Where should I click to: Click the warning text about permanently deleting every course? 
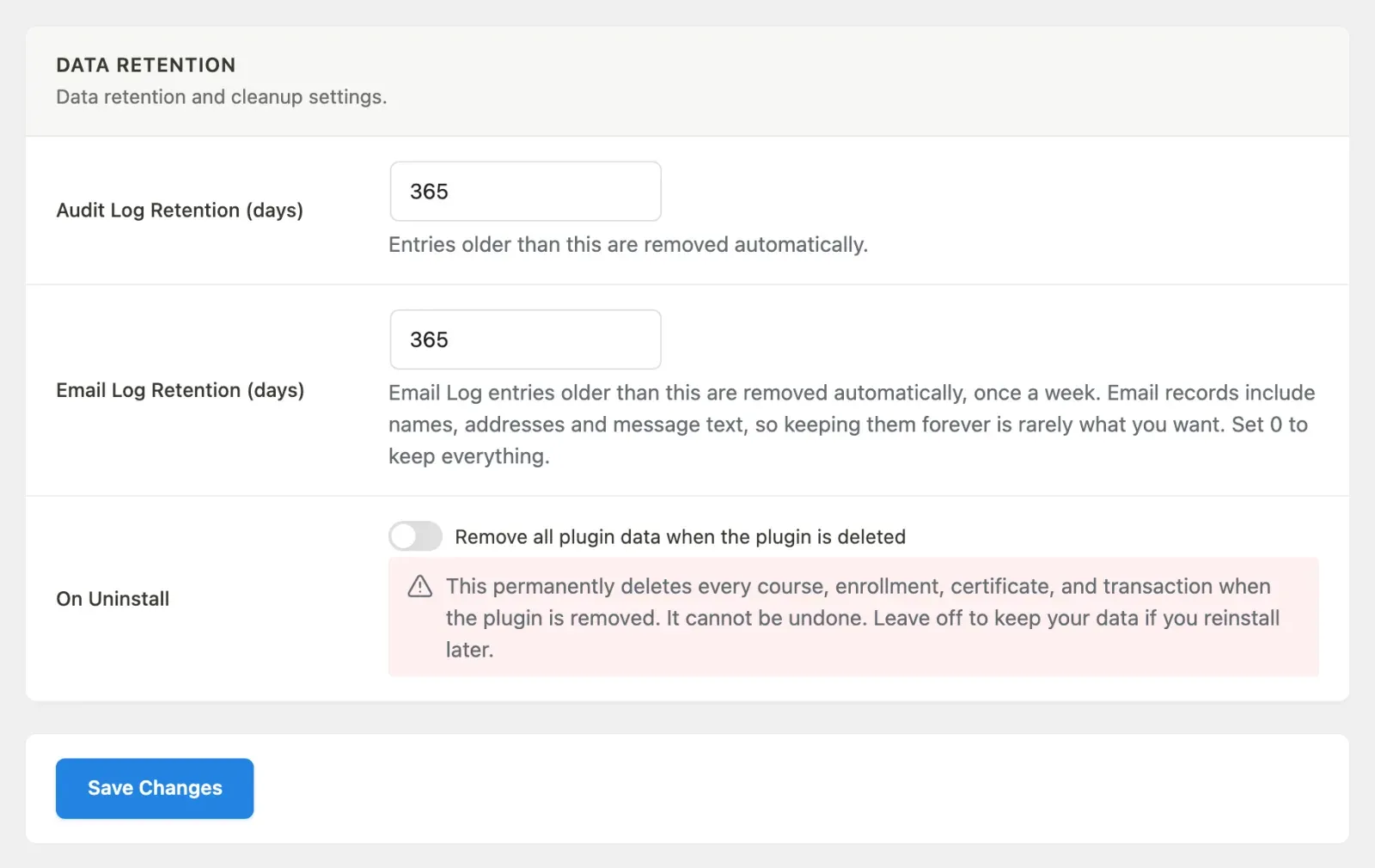click(862, 618)
